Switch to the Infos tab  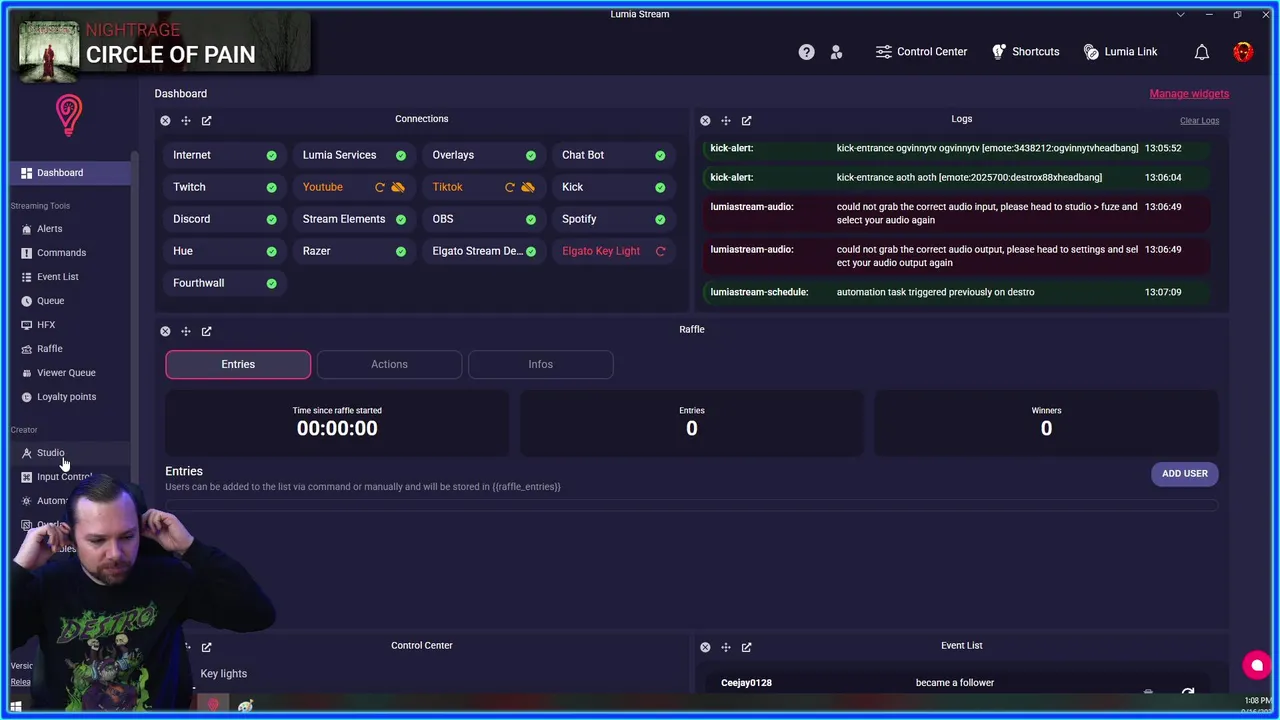[540, 364]
